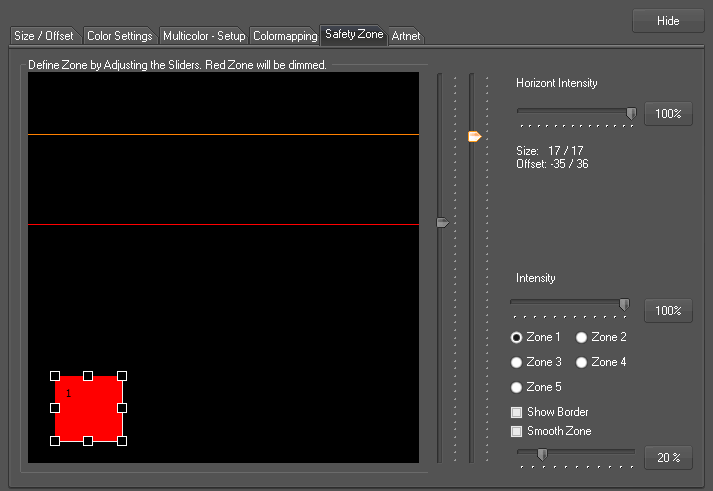Click the orange vertical slider handle
The width and height of the screenshot is (713, 491).
[x=475, y=136]
